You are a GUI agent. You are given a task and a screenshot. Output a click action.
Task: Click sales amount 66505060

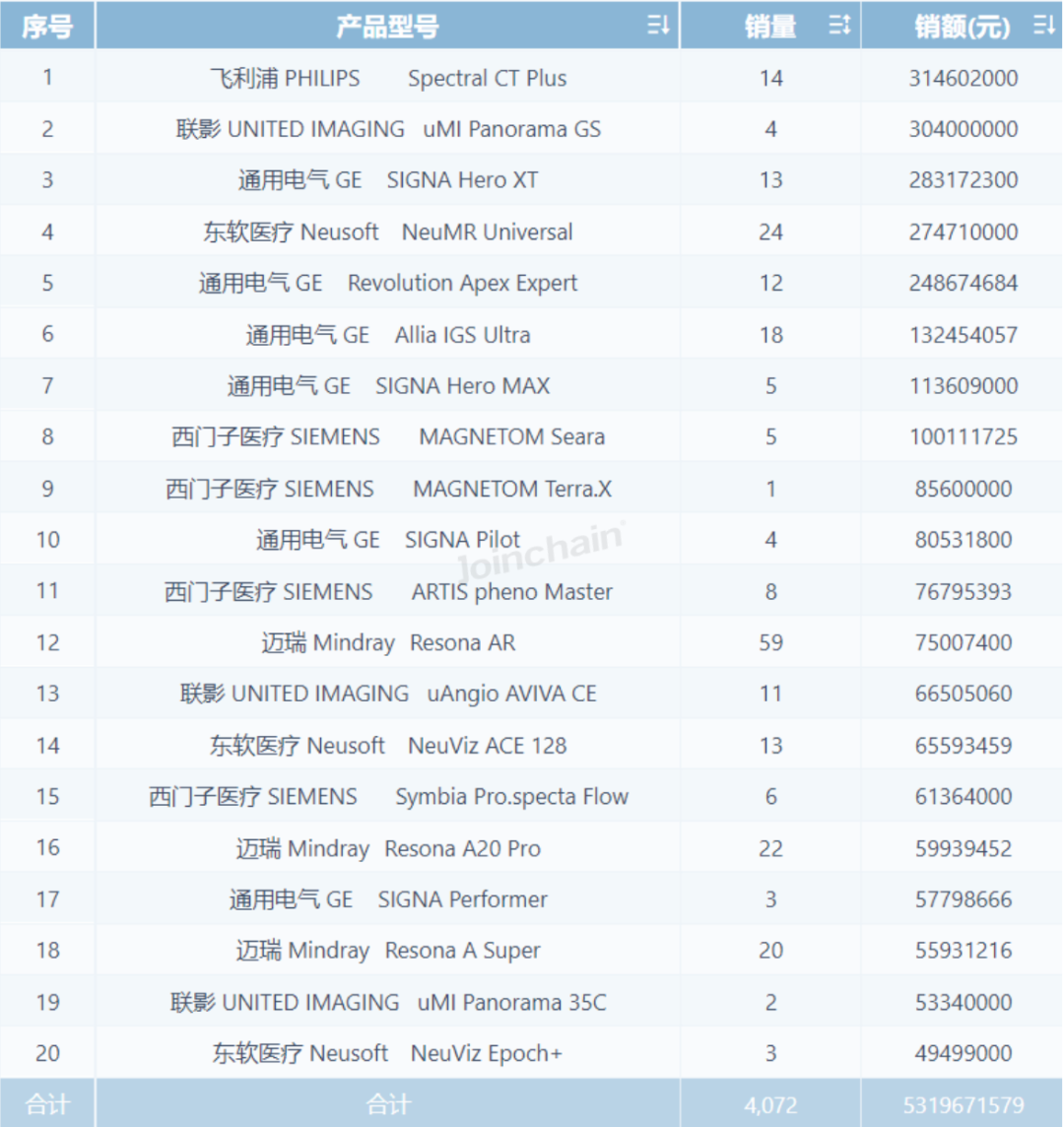(964, 693)
